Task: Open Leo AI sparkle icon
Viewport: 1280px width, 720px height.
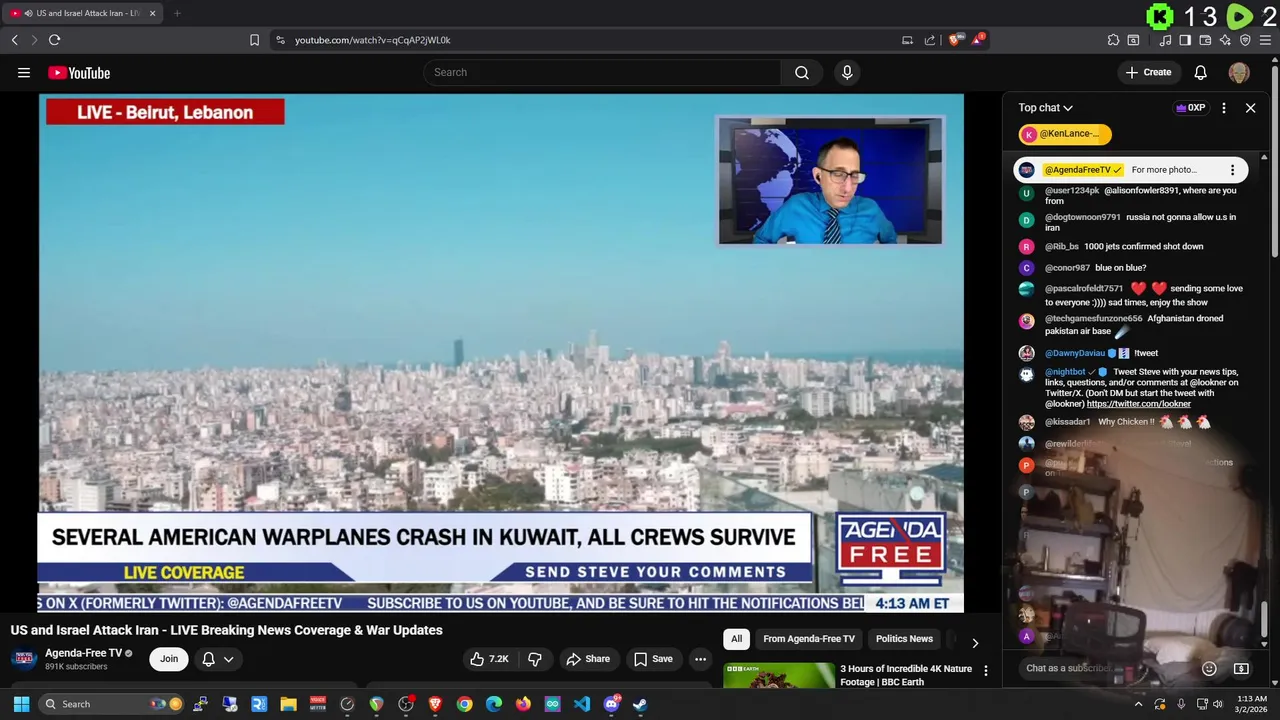Action: pyautogui.click(x=1225, y=40)
